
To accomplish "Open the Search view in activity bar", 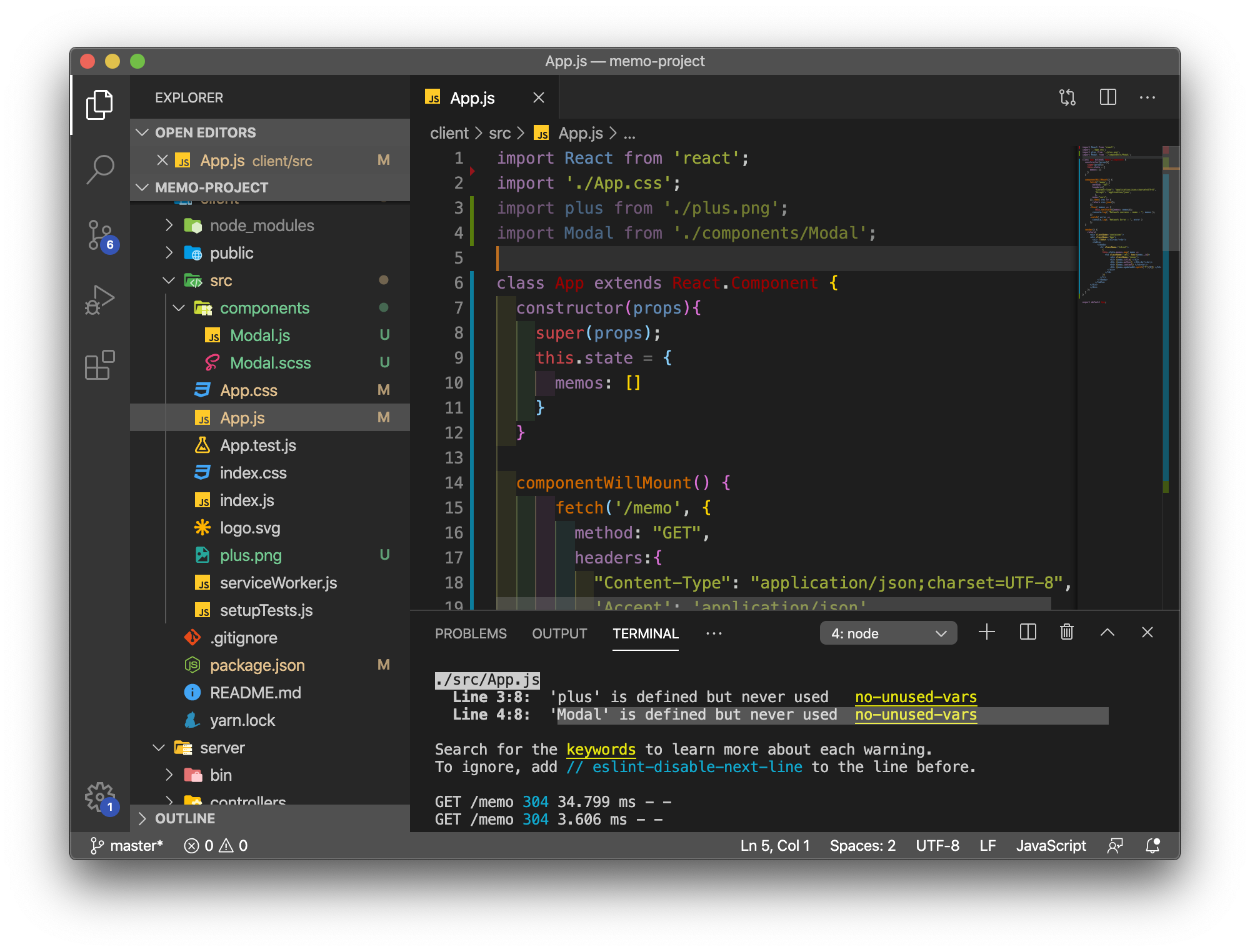I will (x=100, y=169).
